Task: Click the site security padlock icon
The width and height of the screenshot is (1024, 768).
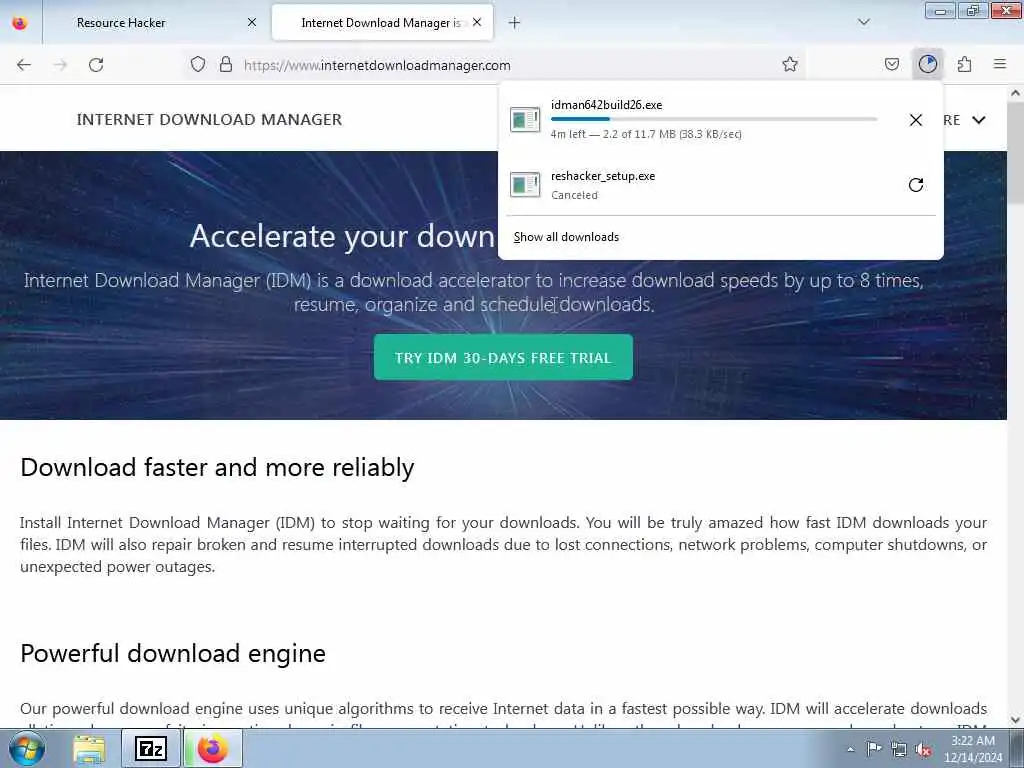Action: coord(226,64)
